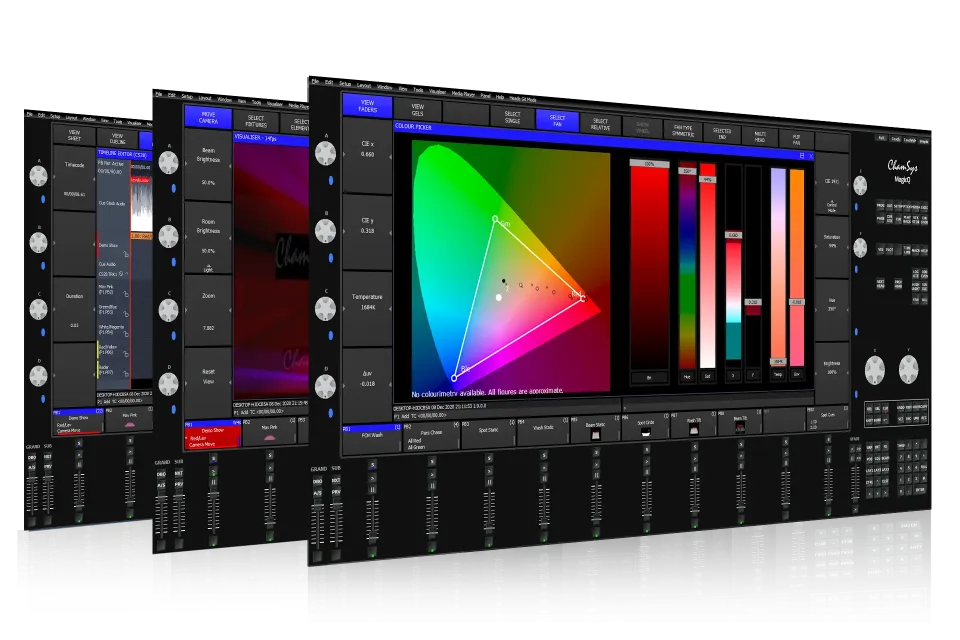Viewport: 960px width, 640px height.
Task: Click the Beam Static playback icon
Action: [x=592, y=436]
